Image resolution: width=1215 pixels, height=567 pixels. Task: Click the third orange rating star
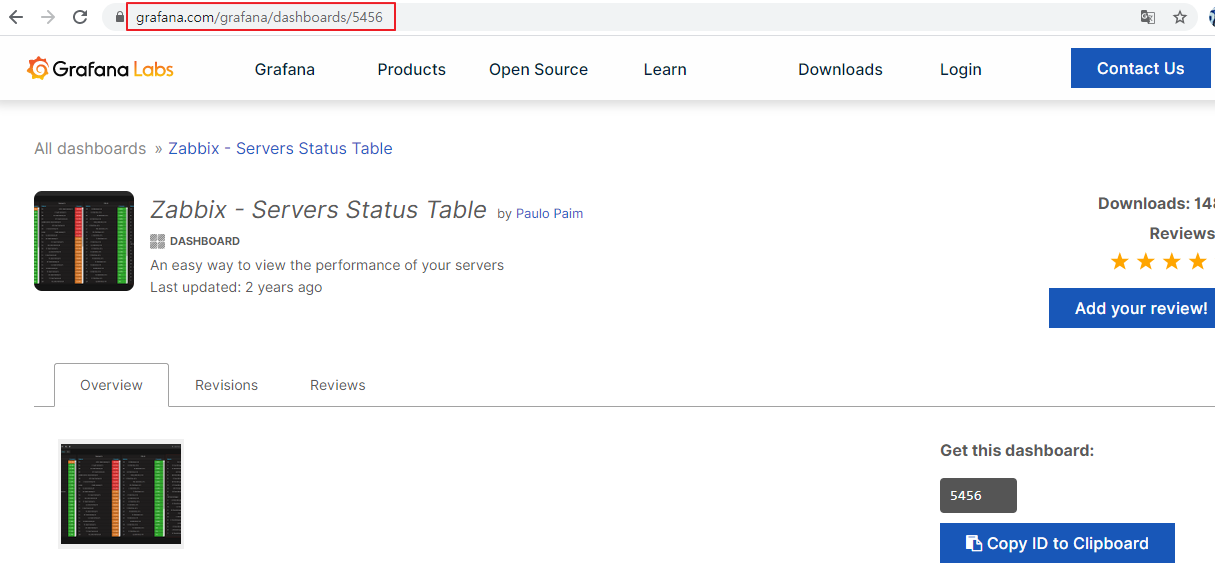pyautogui.click(x=1172, y=261)
